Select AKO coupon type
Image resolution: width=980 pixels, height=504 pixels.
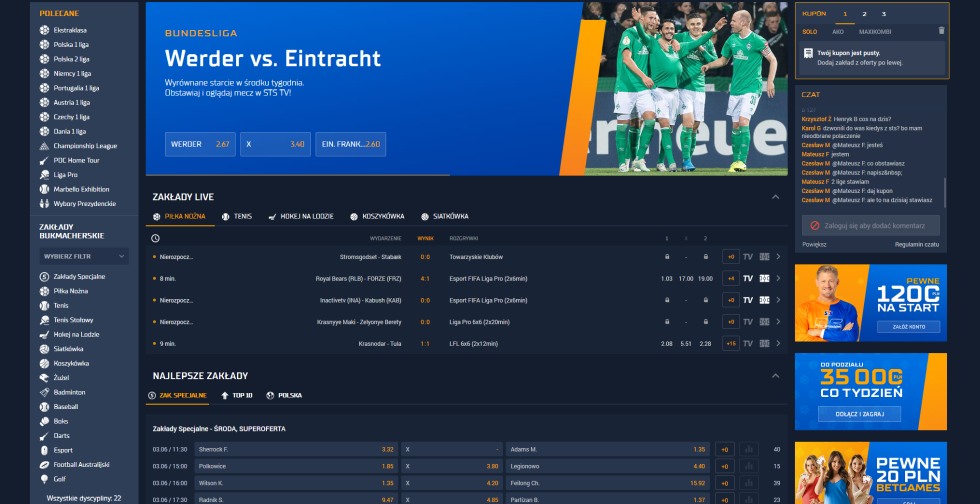[x=838, y=31]
